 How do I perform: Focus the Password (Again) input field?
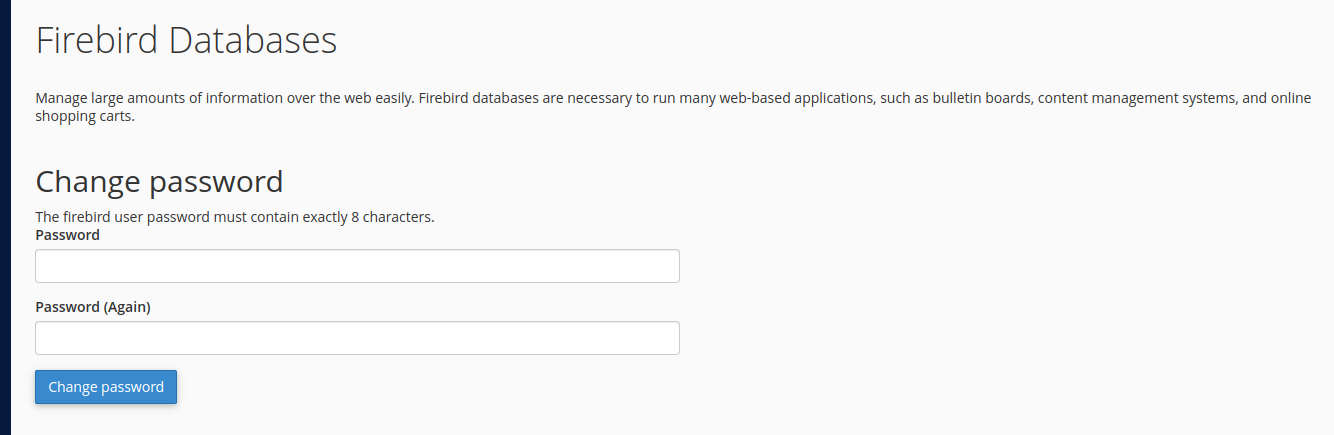(x=357, y=338)
